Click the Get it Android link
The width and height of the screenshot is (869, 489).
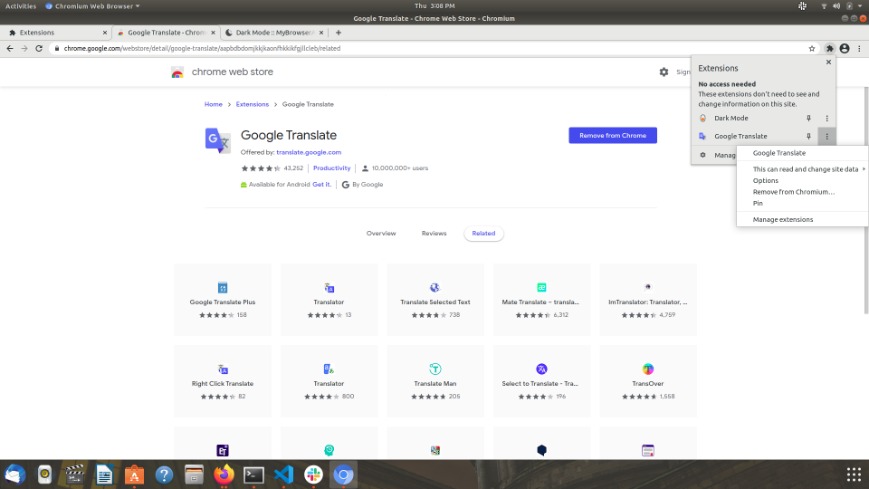[321, 185]
